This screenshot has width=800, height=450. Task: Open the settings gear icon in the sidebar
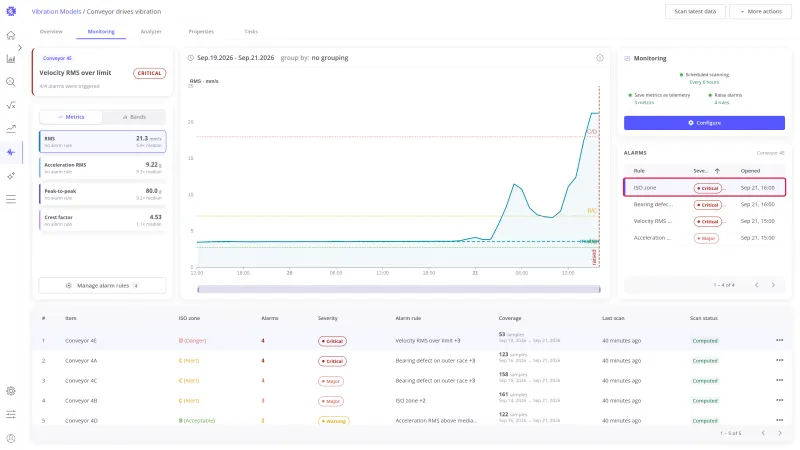click(11, 391)
